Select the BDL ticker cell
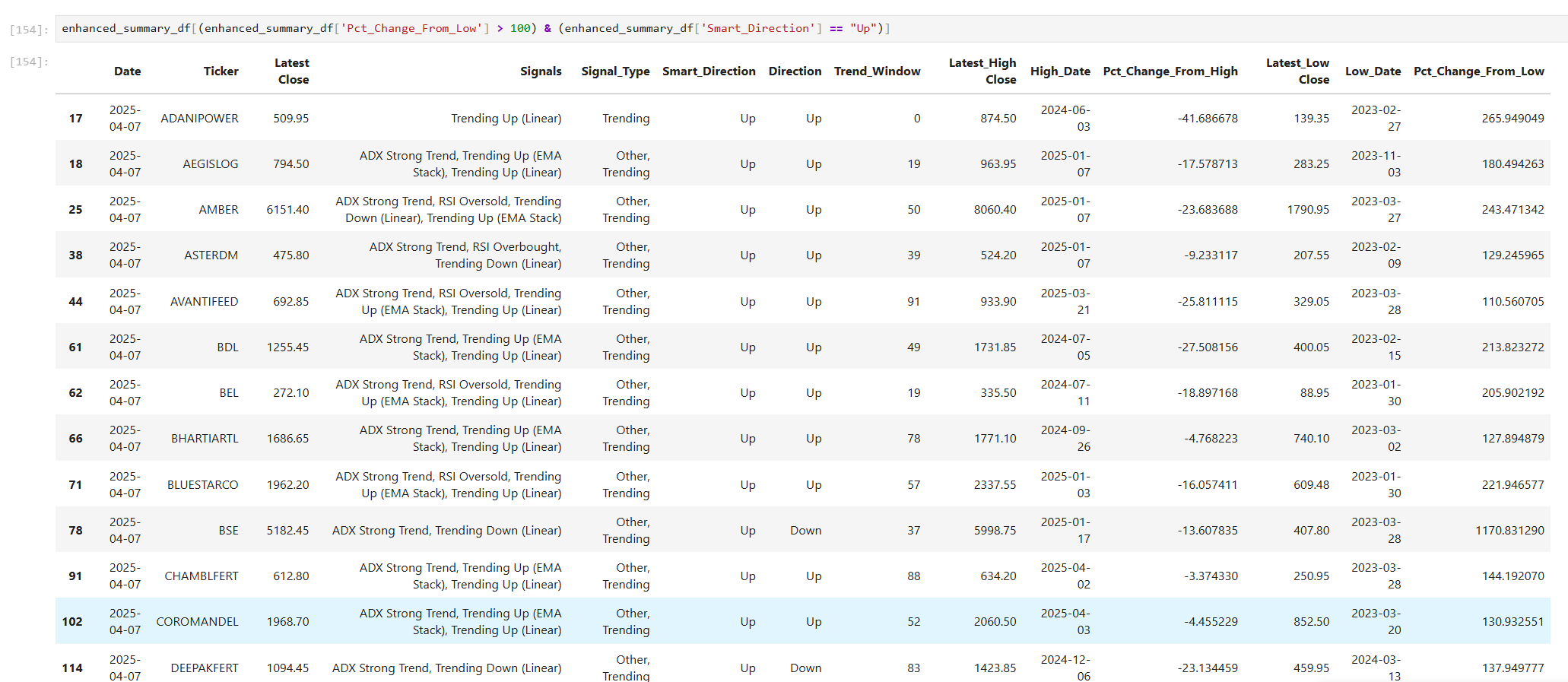1568x682 pixels. coord(228,347)
